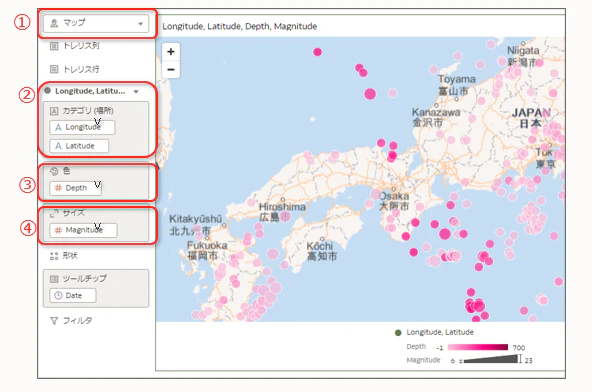Click the ツールチップ section label

click(84, 278)
